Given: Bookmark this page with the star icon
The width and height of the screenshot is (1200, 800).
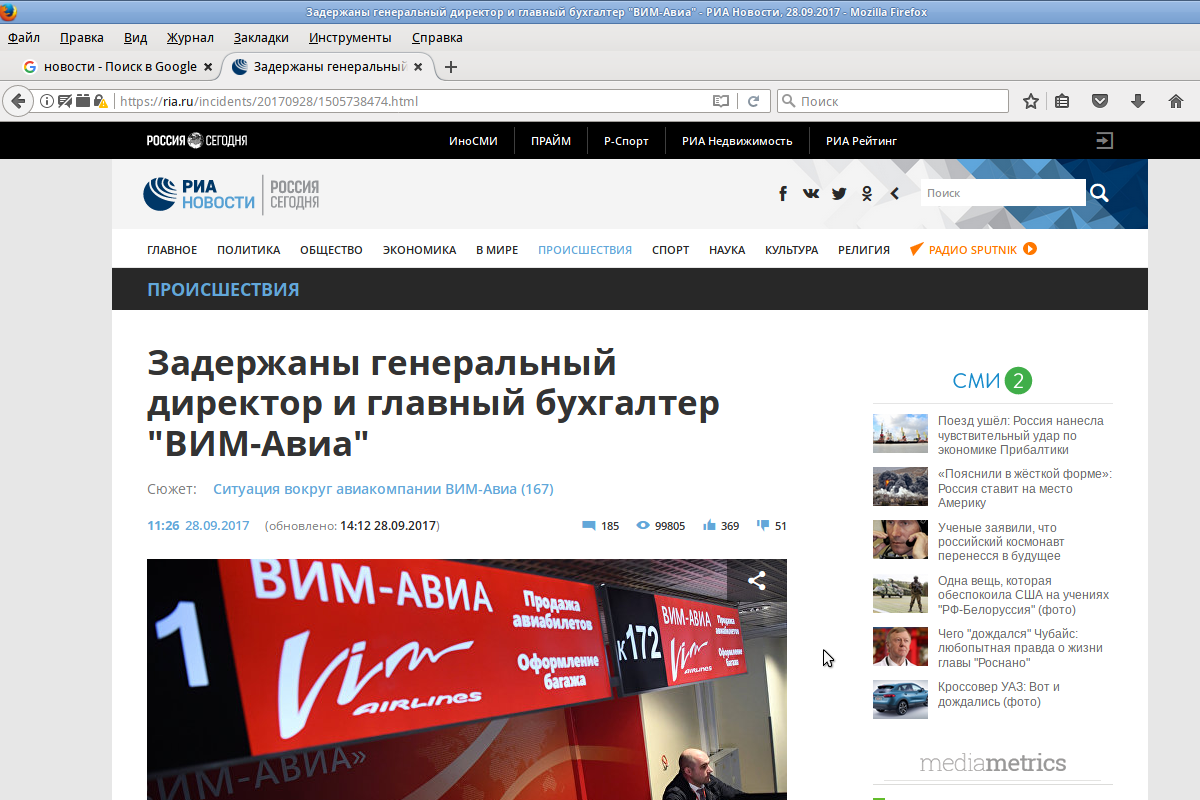Looking at the screenshot, I should pyautogui.click(x=1031, y=101).
